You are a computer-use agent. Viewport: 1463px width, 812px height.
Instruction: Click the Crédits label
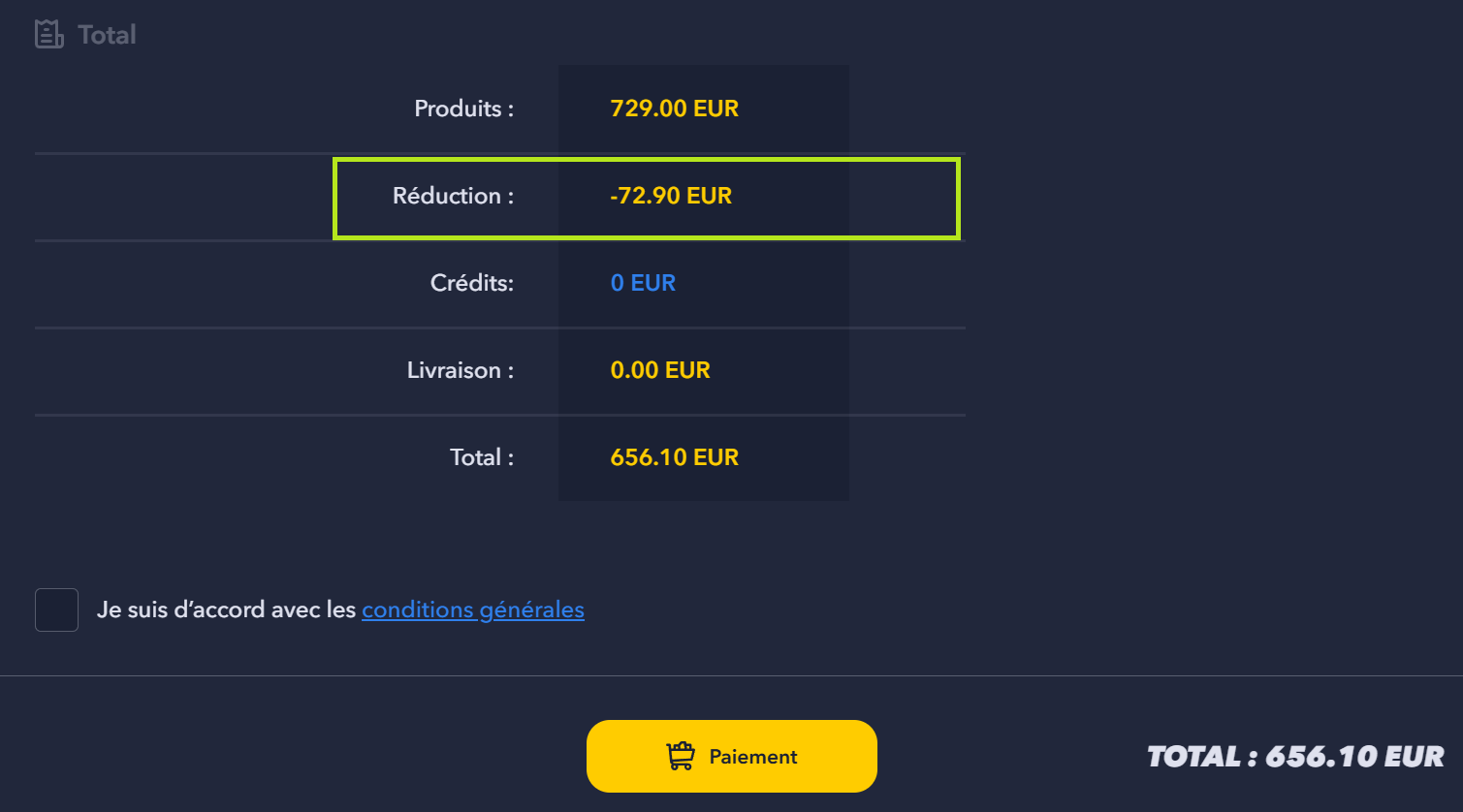[472, 283]
